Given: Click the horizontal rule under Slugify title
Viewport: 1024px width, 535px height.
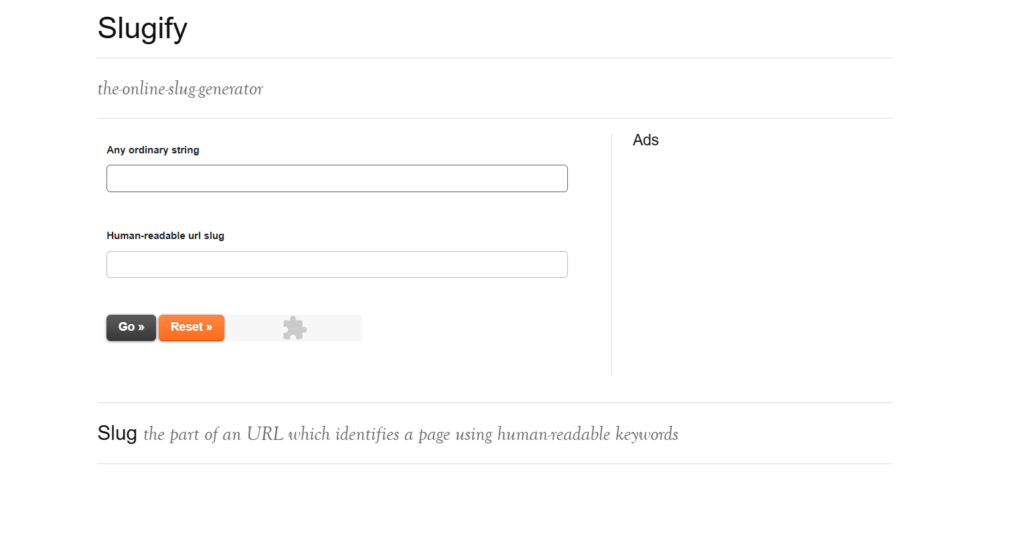Looking at the screenshot, I should click(495, 57).
